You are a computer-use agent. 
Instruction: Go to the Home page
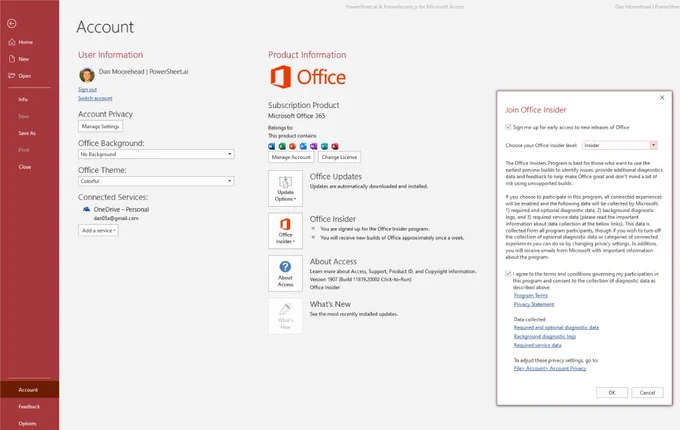[x=21, y=42]
